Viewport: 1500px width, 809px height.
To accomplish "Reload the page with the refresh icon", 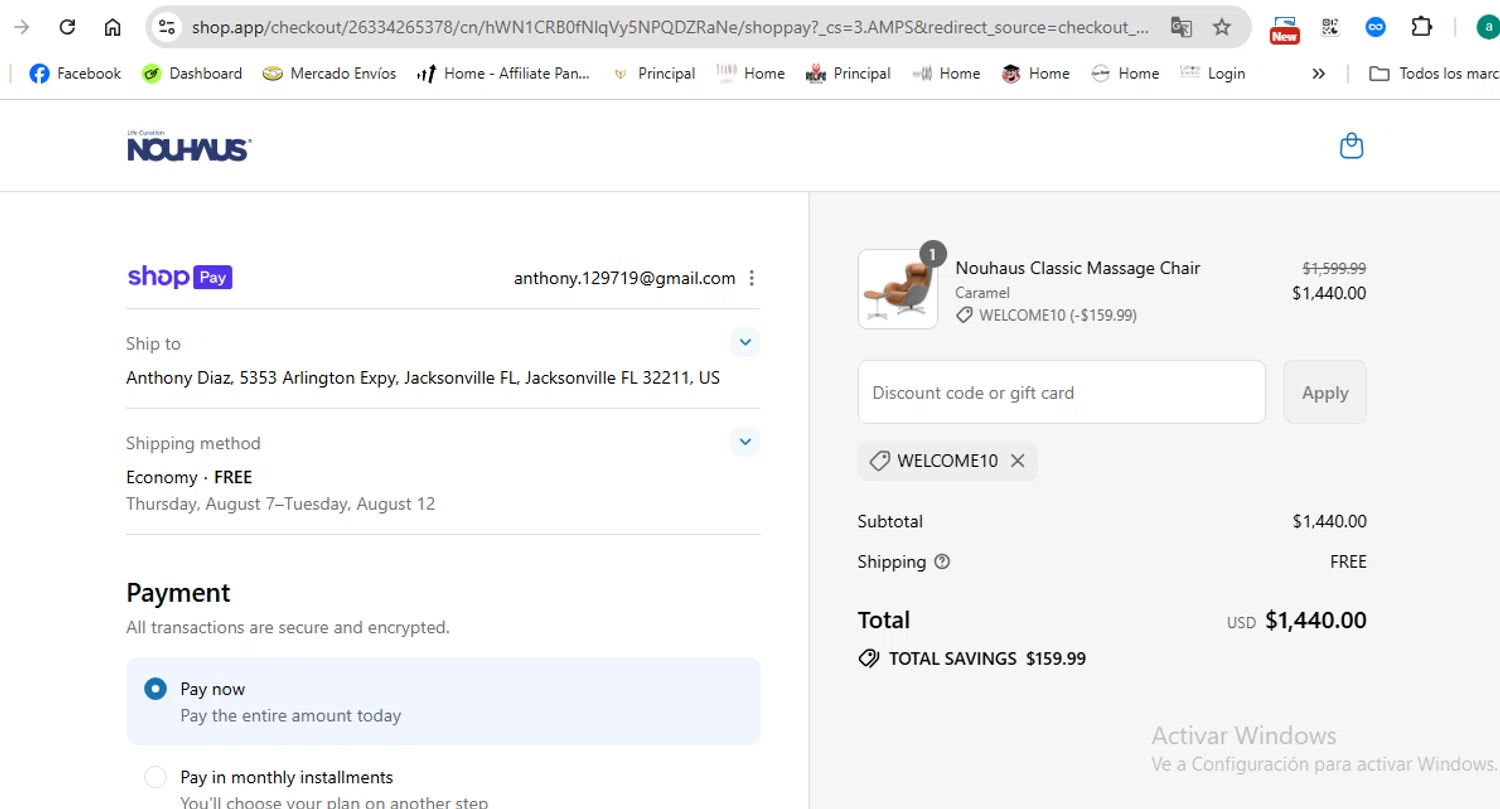I will pos(68,27).
